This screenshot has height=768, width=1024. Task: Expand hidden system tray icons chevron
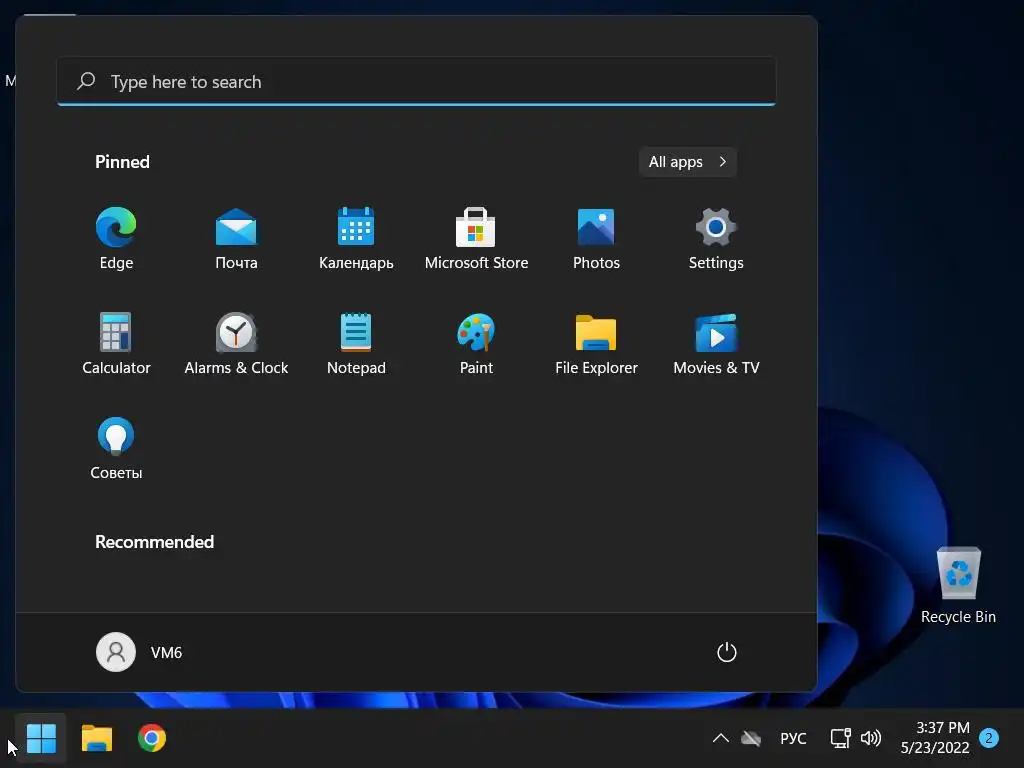point(720,738)
